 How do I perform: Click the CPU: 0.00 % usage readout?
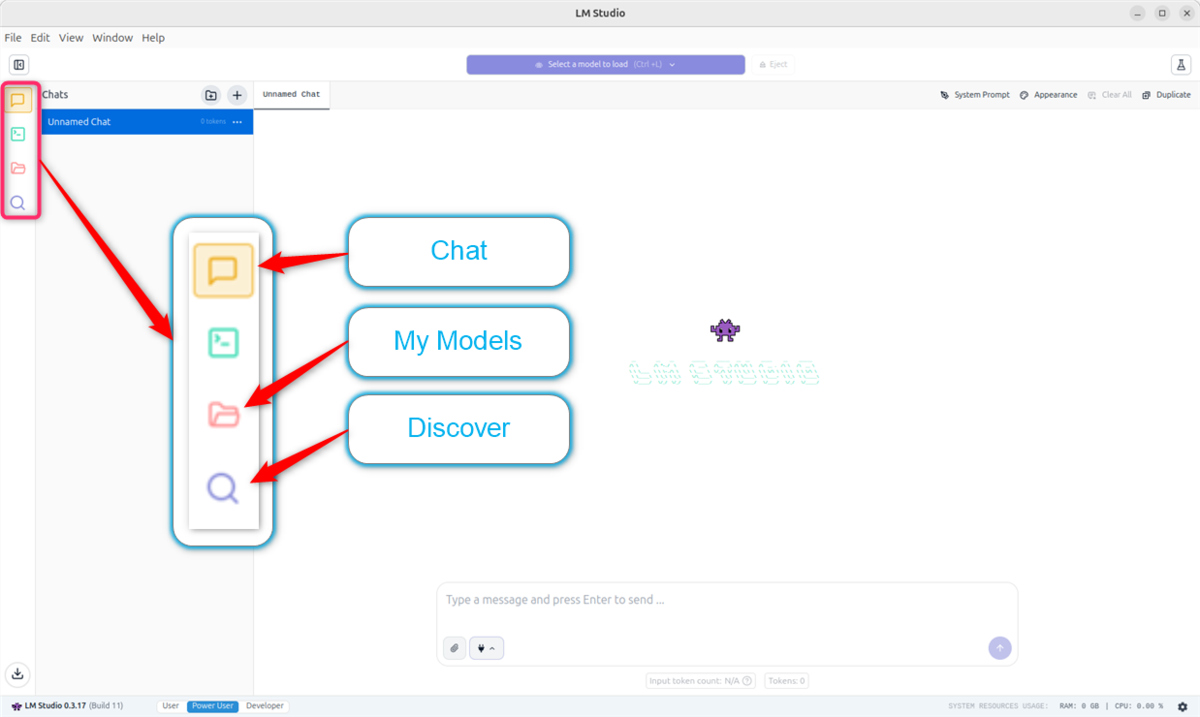pyautogui.click(x=1137, y=706)
